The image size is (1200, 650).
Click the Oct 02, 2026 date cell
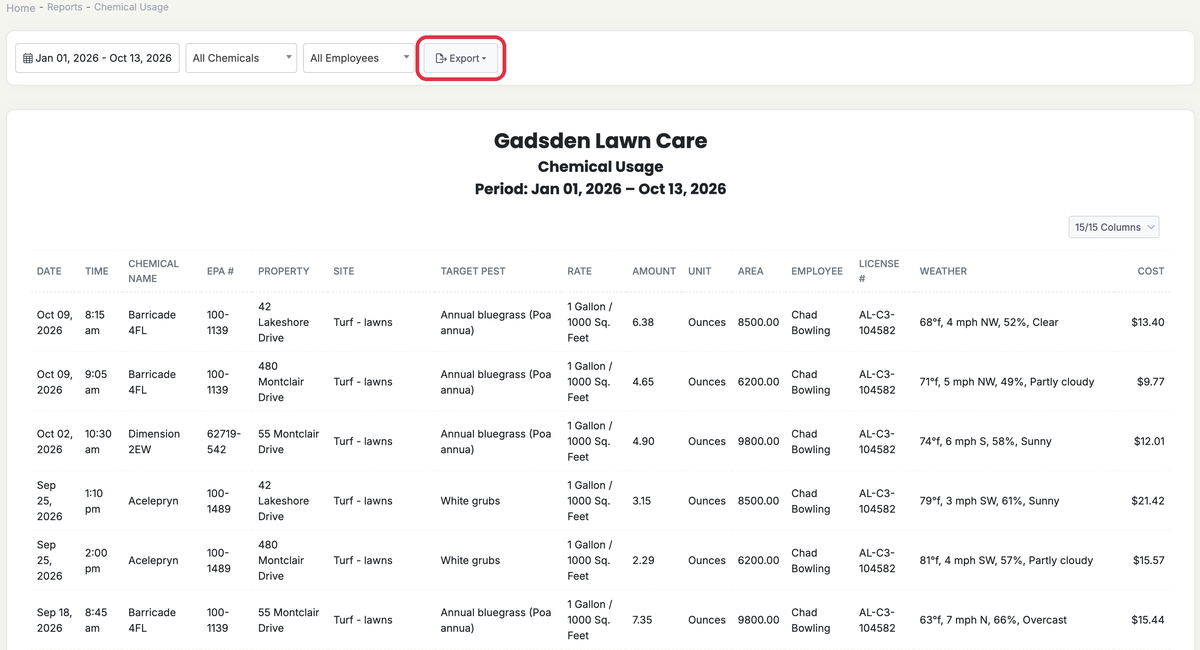coord(54,441)
